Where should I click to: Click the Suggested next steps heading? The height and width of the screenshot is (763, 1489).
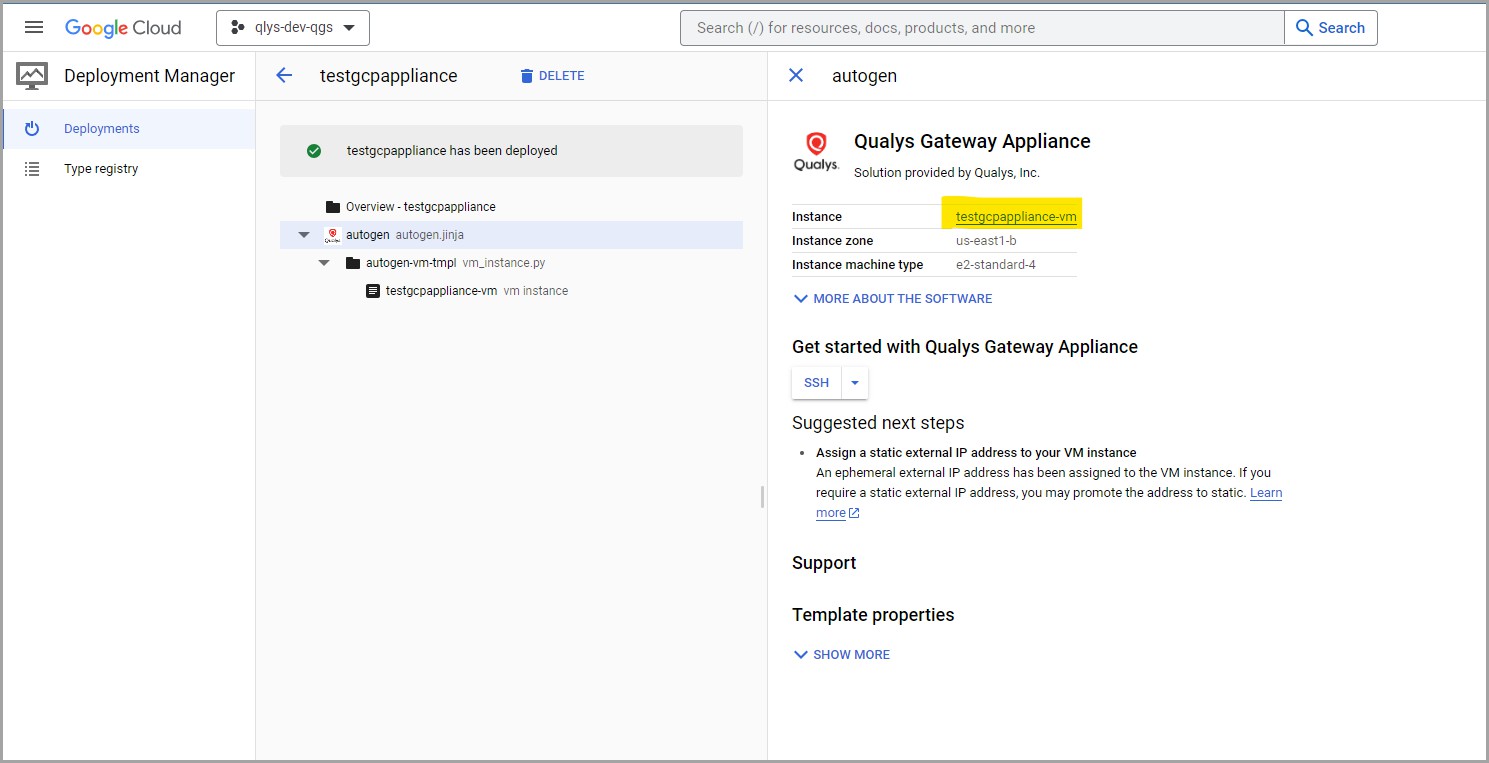[878, 423]
